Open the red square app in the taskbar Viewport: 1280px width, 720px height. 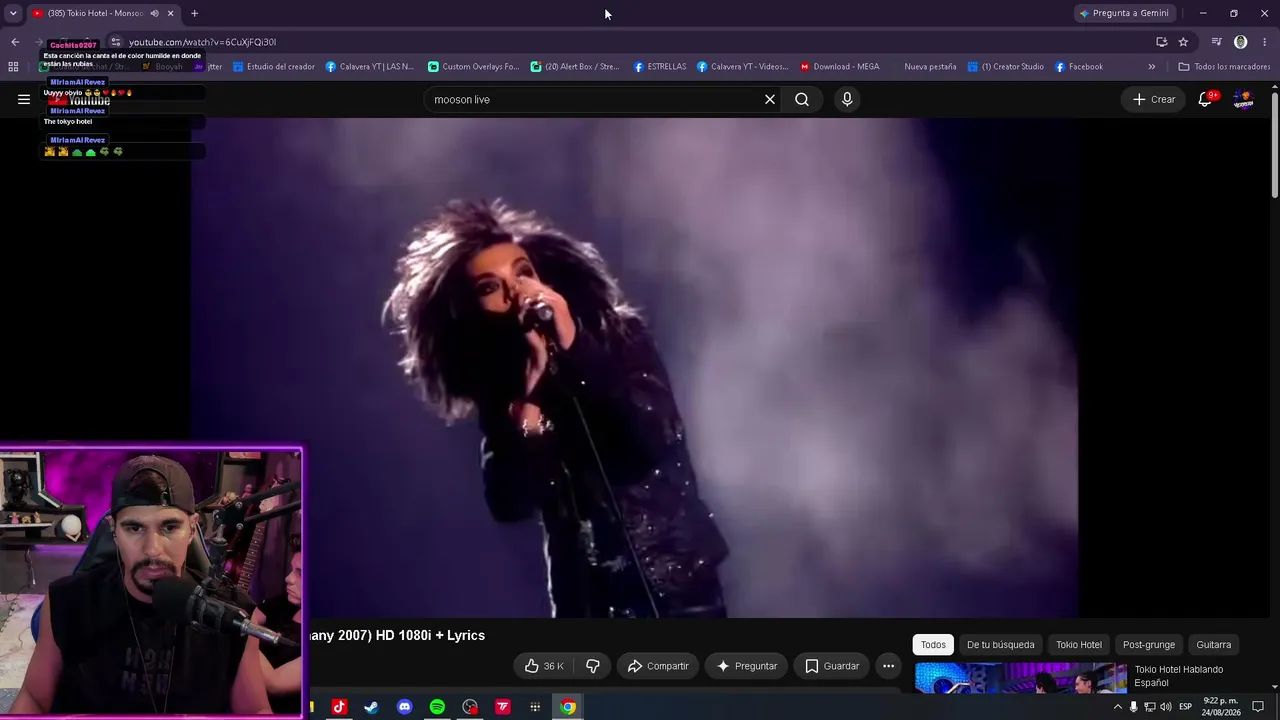[503, 707]
